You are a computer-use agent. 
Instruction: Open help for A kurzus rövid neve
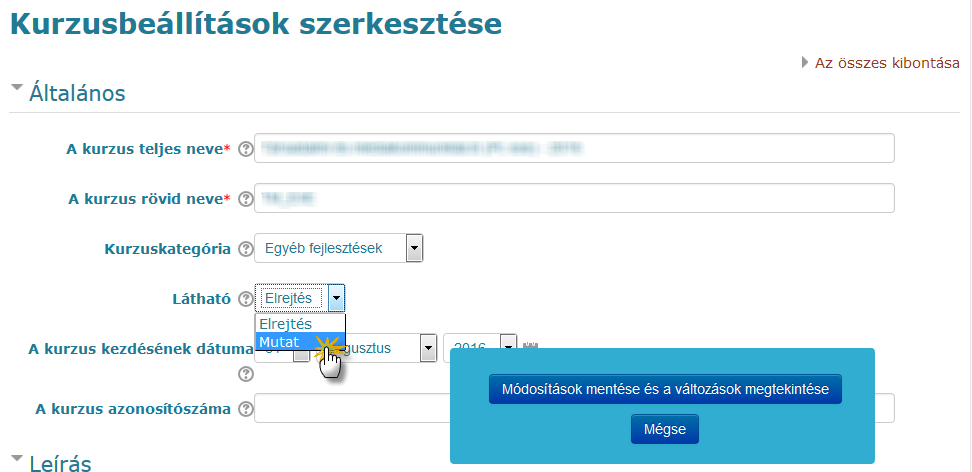point(246,199)
